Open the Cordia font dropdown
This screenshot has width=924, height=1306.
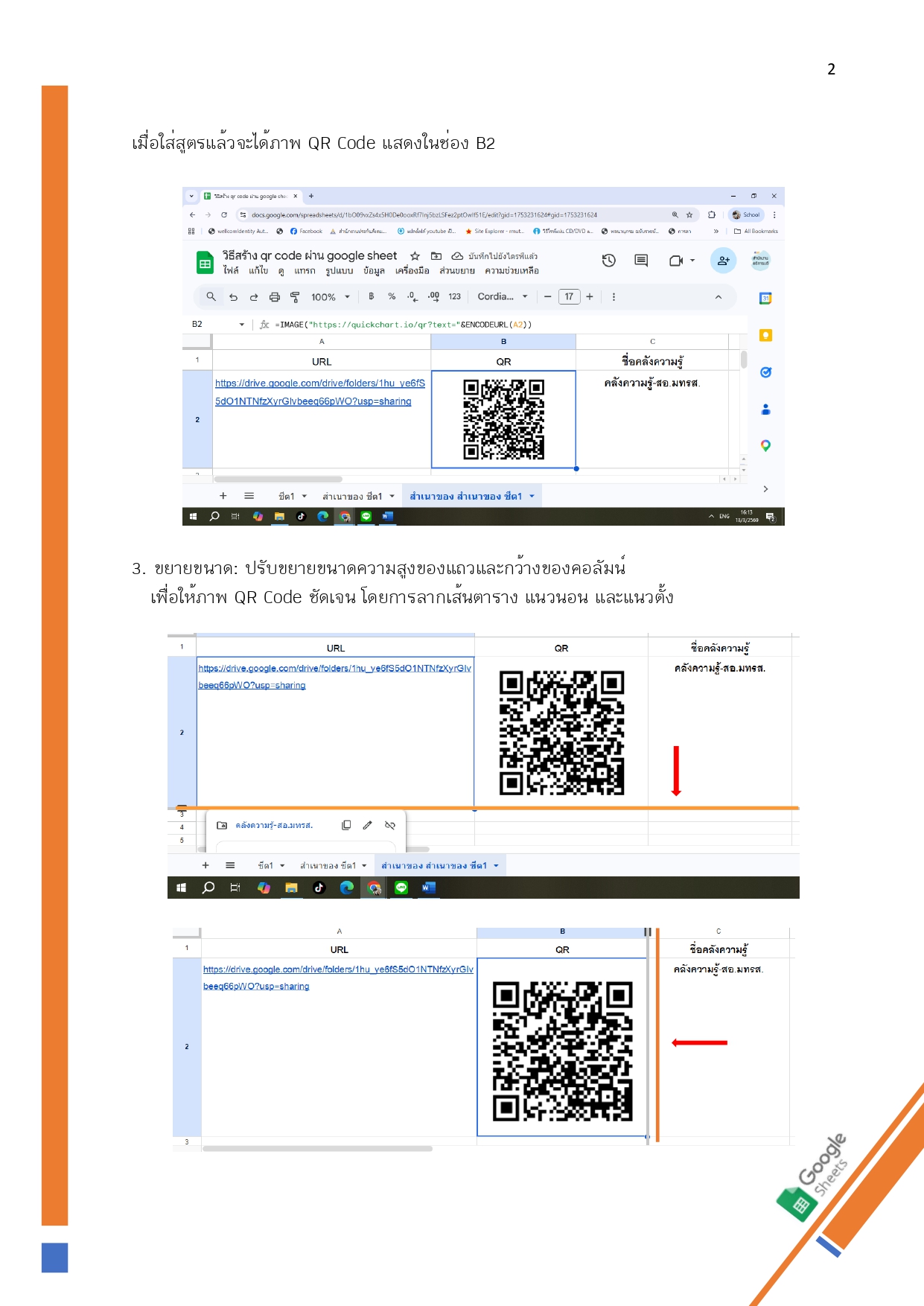502,297
